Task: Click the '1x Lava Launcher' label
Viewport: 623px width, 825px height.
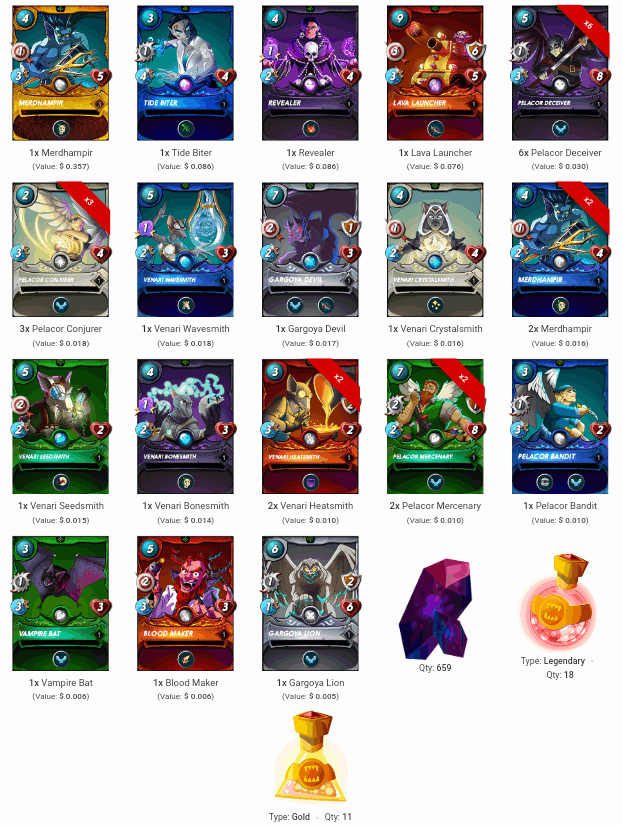Action: click(x=435, y=153)
